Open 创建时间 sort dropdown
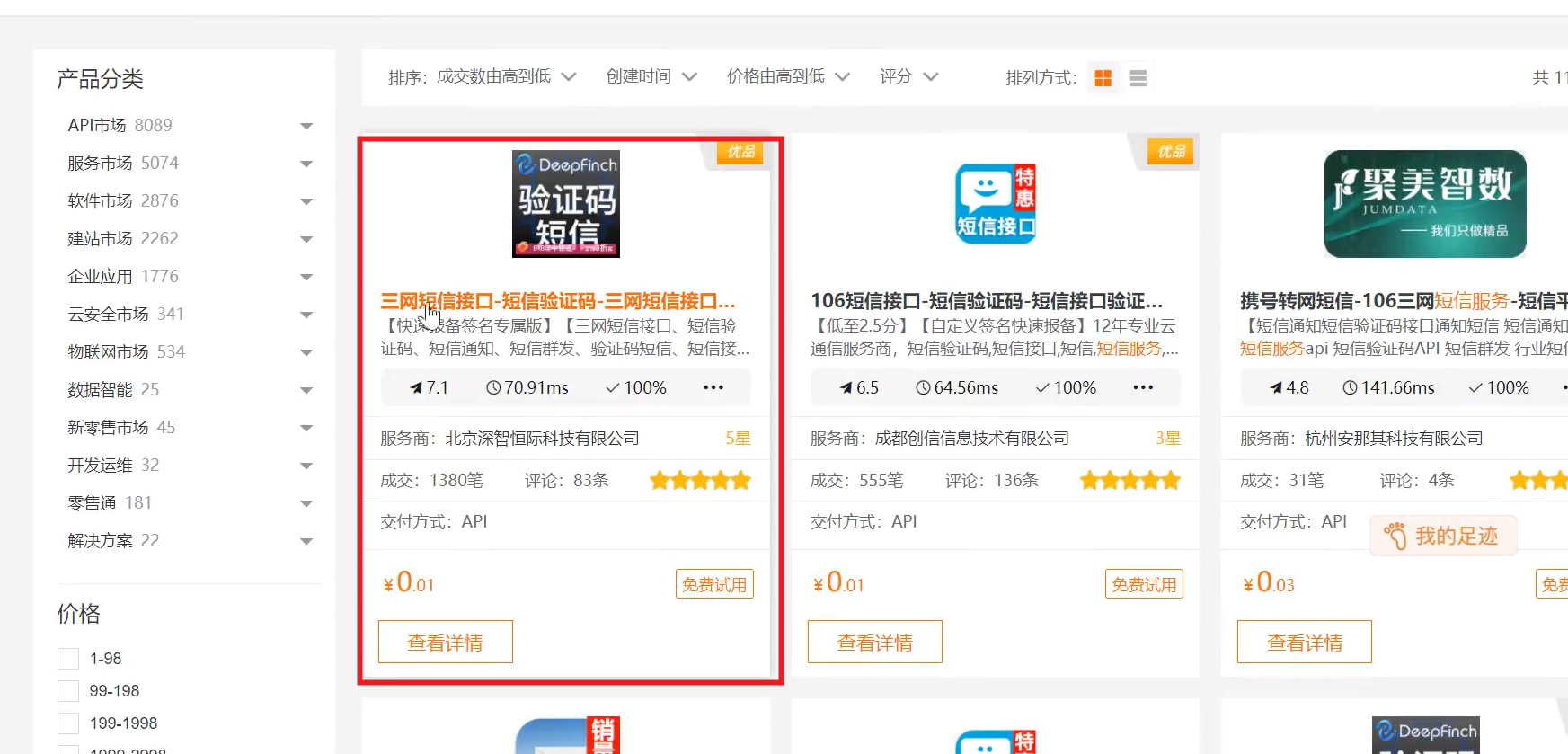Viewport: 1568px width, 754px height. [x=651, y=77]
